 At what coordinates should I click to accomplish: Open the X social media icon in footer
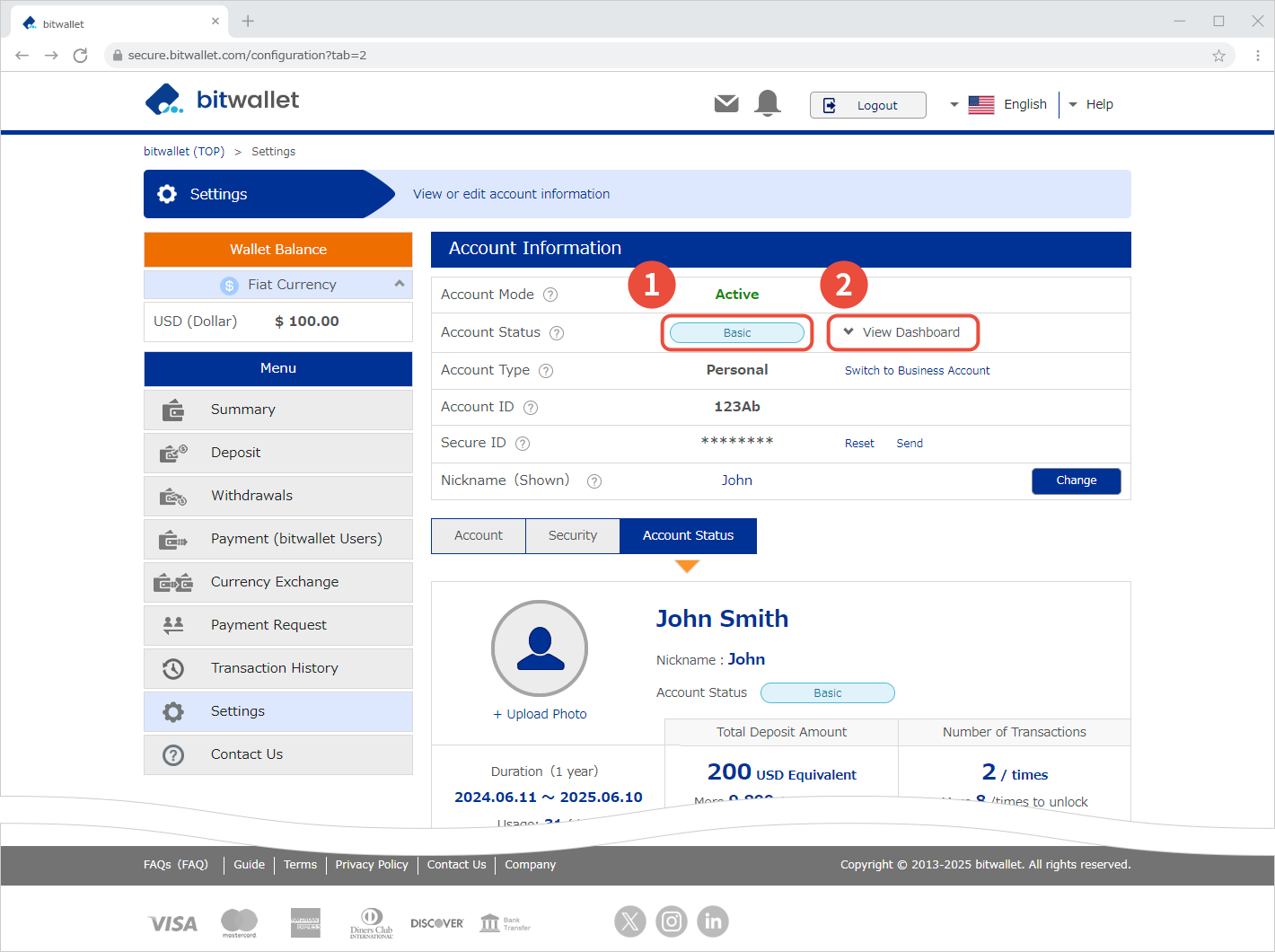pos(629,921)
